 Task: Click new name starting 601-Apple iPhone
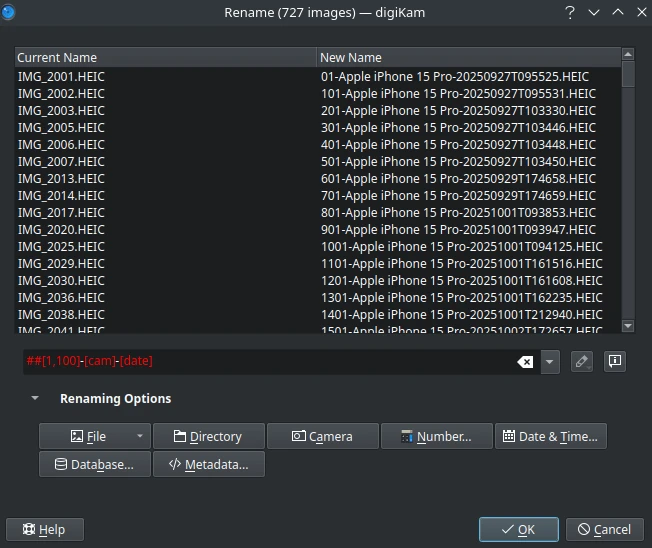pos(458,179)
